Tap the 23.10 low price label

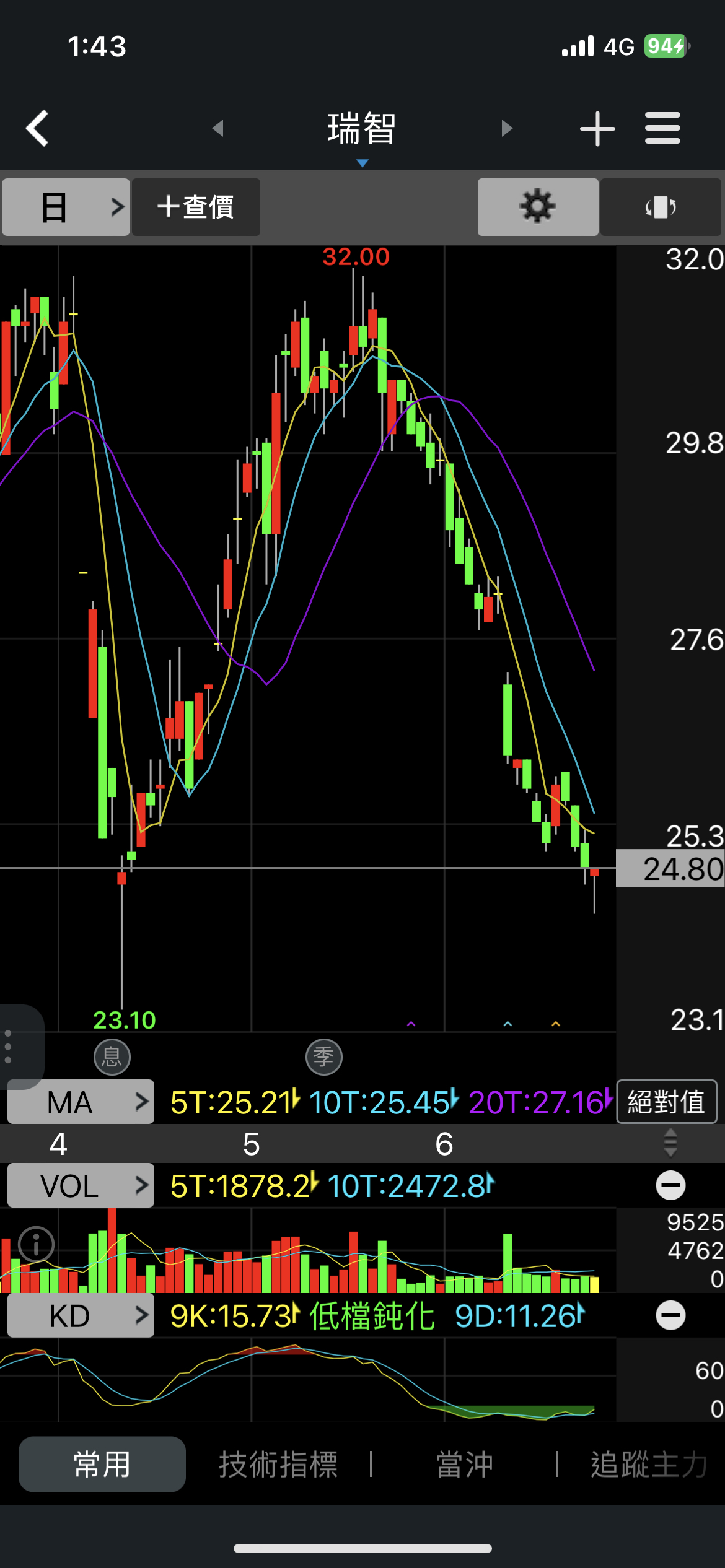pos(124,1020)
